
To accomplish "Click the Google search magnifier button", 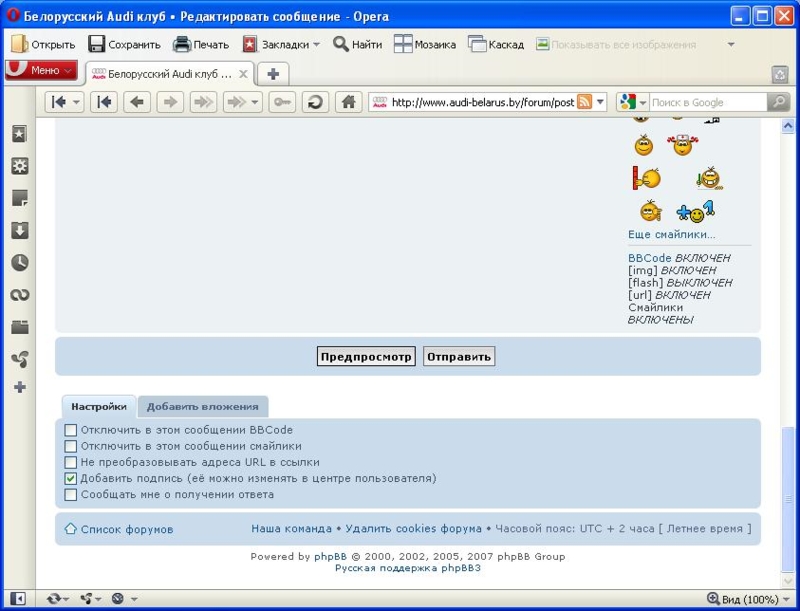I will 779,102.
